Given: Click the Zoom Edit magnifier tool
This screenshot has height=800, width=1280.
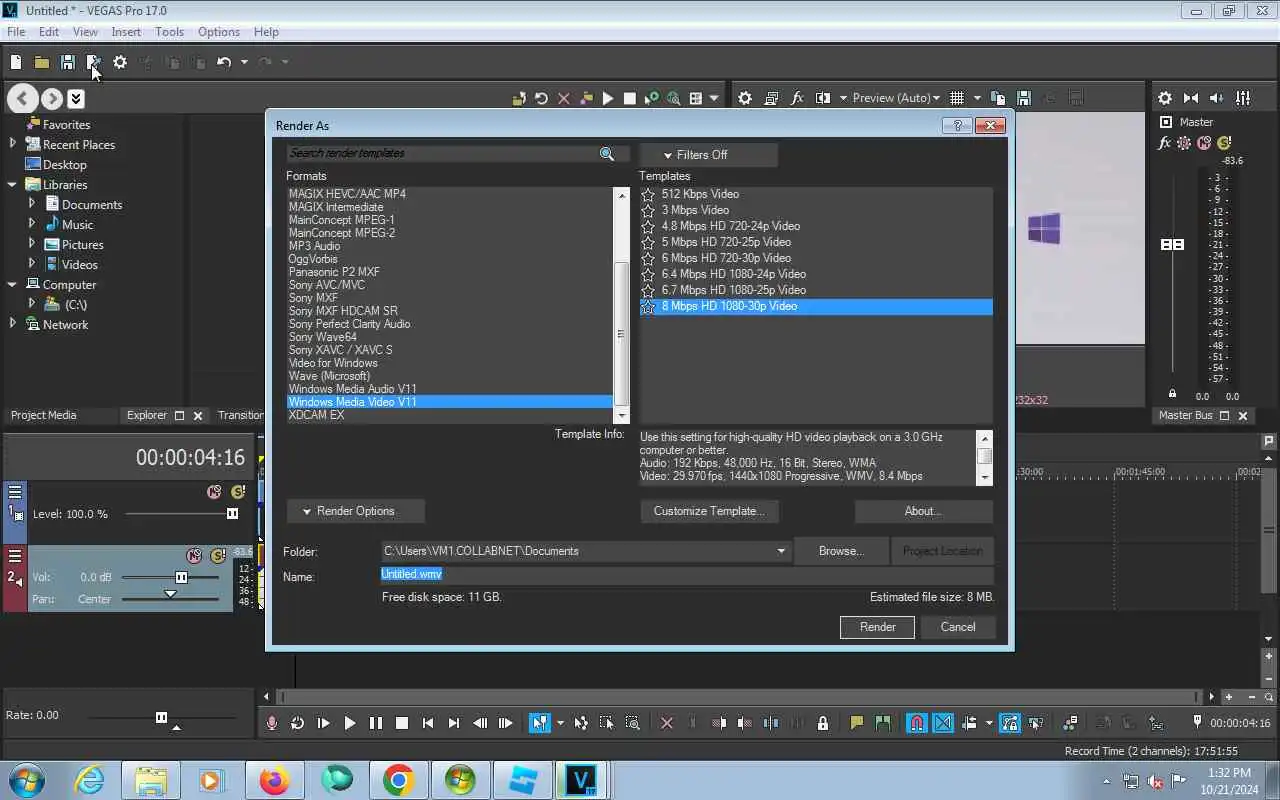Looking at the screenshot, I should [632, 723].
